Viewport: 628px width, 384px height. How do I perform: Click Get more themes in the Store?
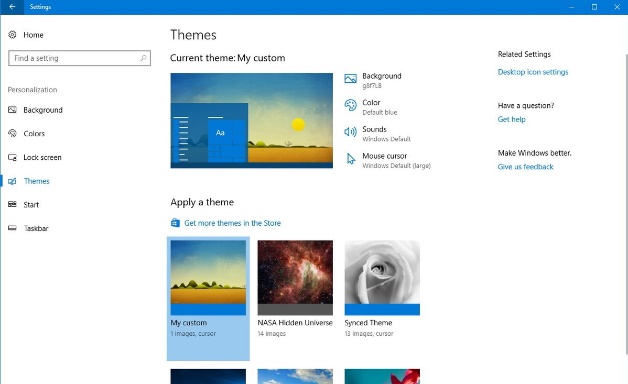[232, 223]
